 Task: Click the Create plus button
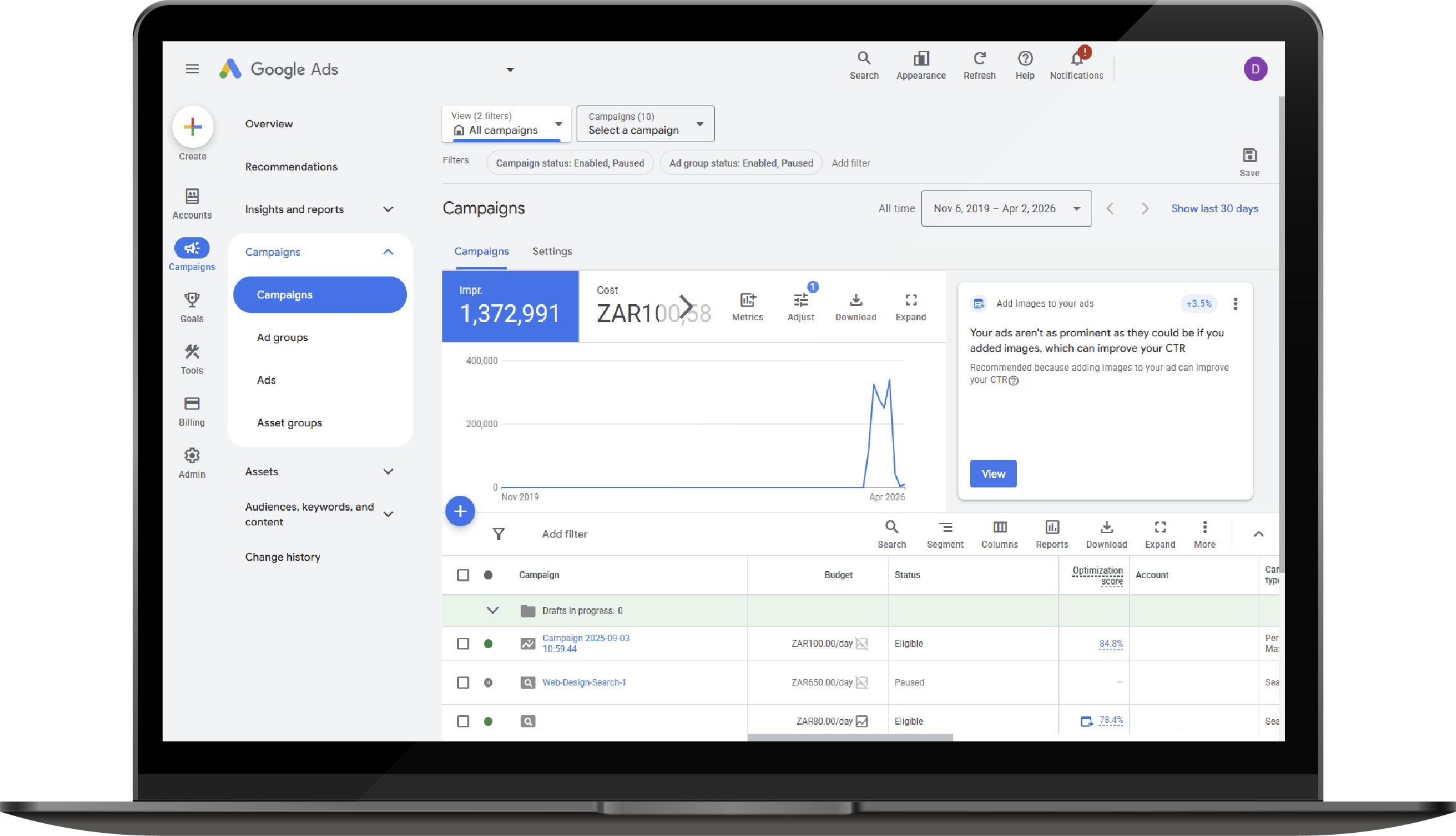coord(192,127)
